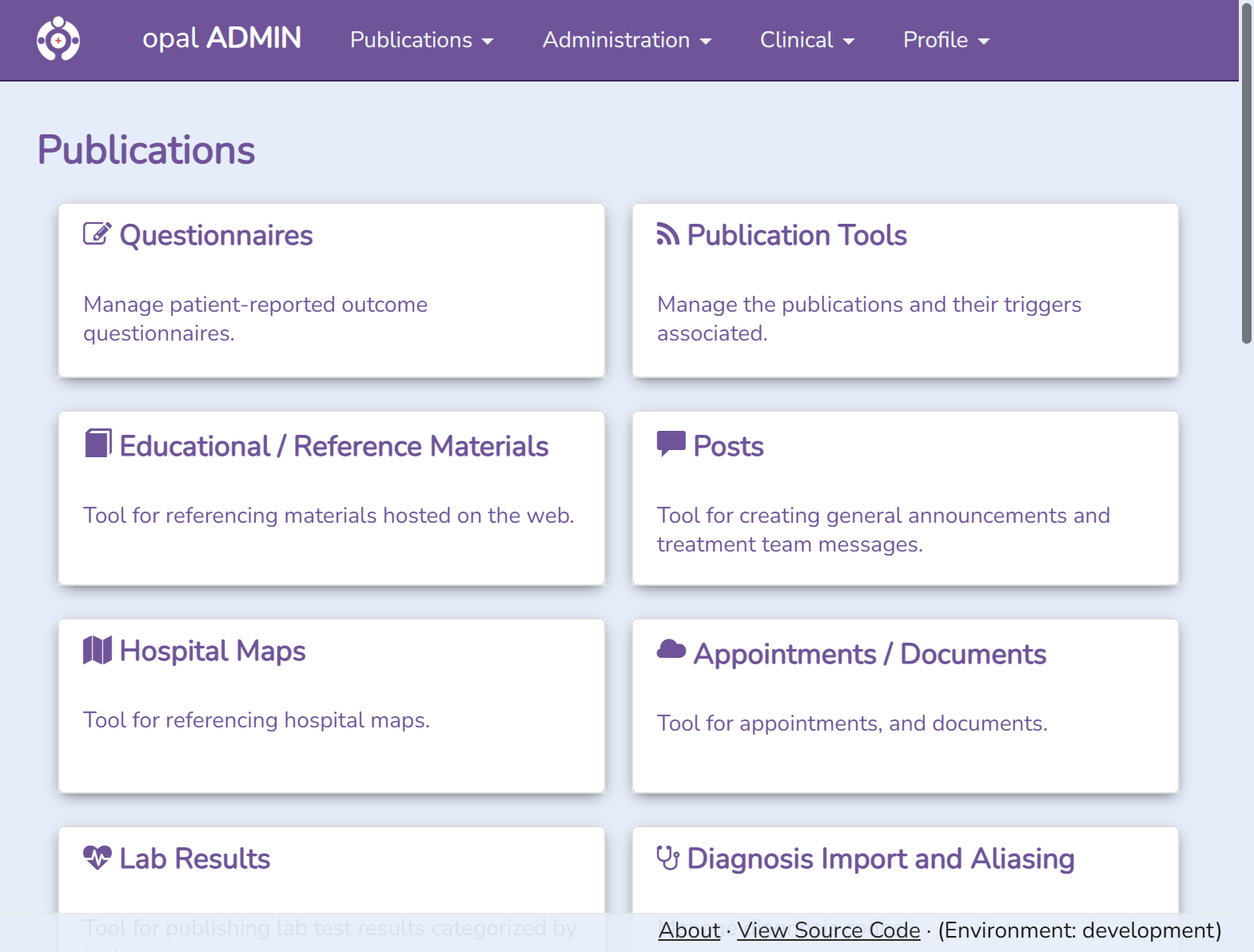Open the About link in footer
1254x952 pixels.
689,930
